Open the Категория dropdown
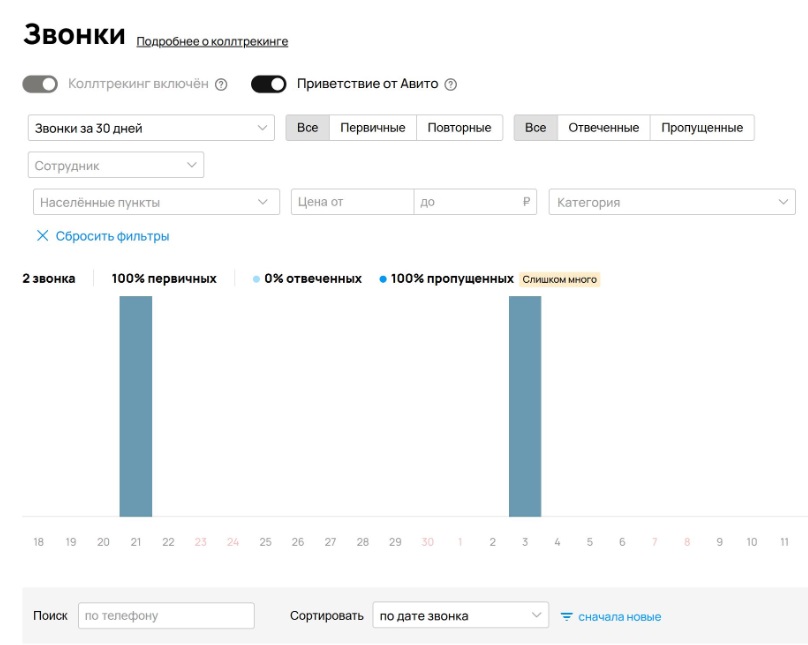The image size is (808, 645). [x=670, y=202]
